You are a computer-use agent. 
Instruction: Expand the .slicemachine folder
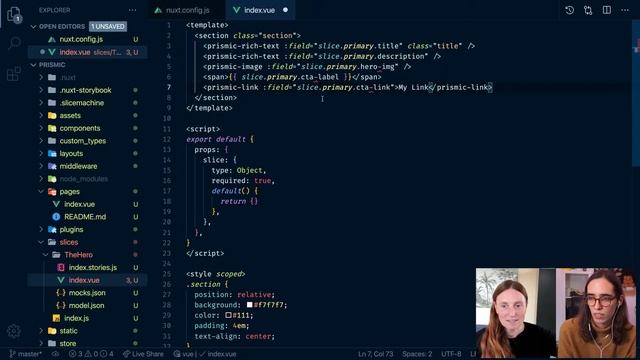click(x=88, y=103)
